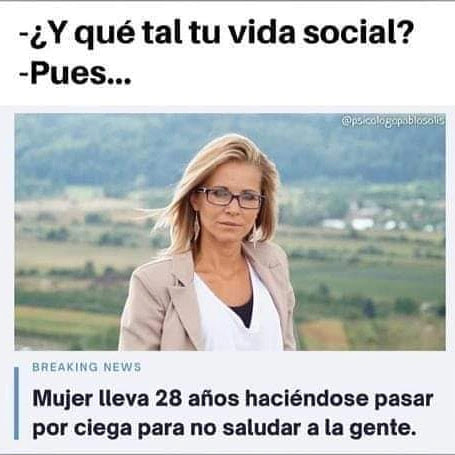Click the white V-neck shirt
Image resolution: width=455 pixels, height=455 pixels.
[x=233, y=320]
